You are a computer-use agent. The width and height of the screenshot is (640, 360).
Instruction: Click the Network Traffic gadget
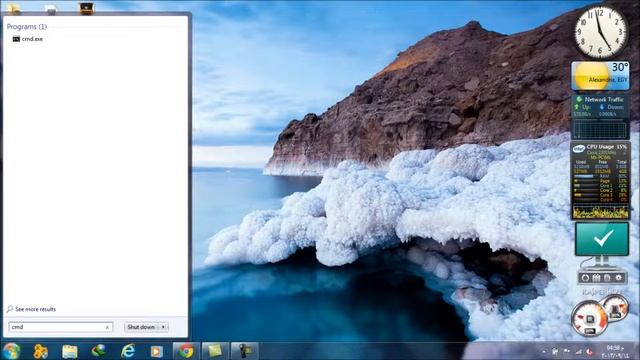tap(600, 117)
